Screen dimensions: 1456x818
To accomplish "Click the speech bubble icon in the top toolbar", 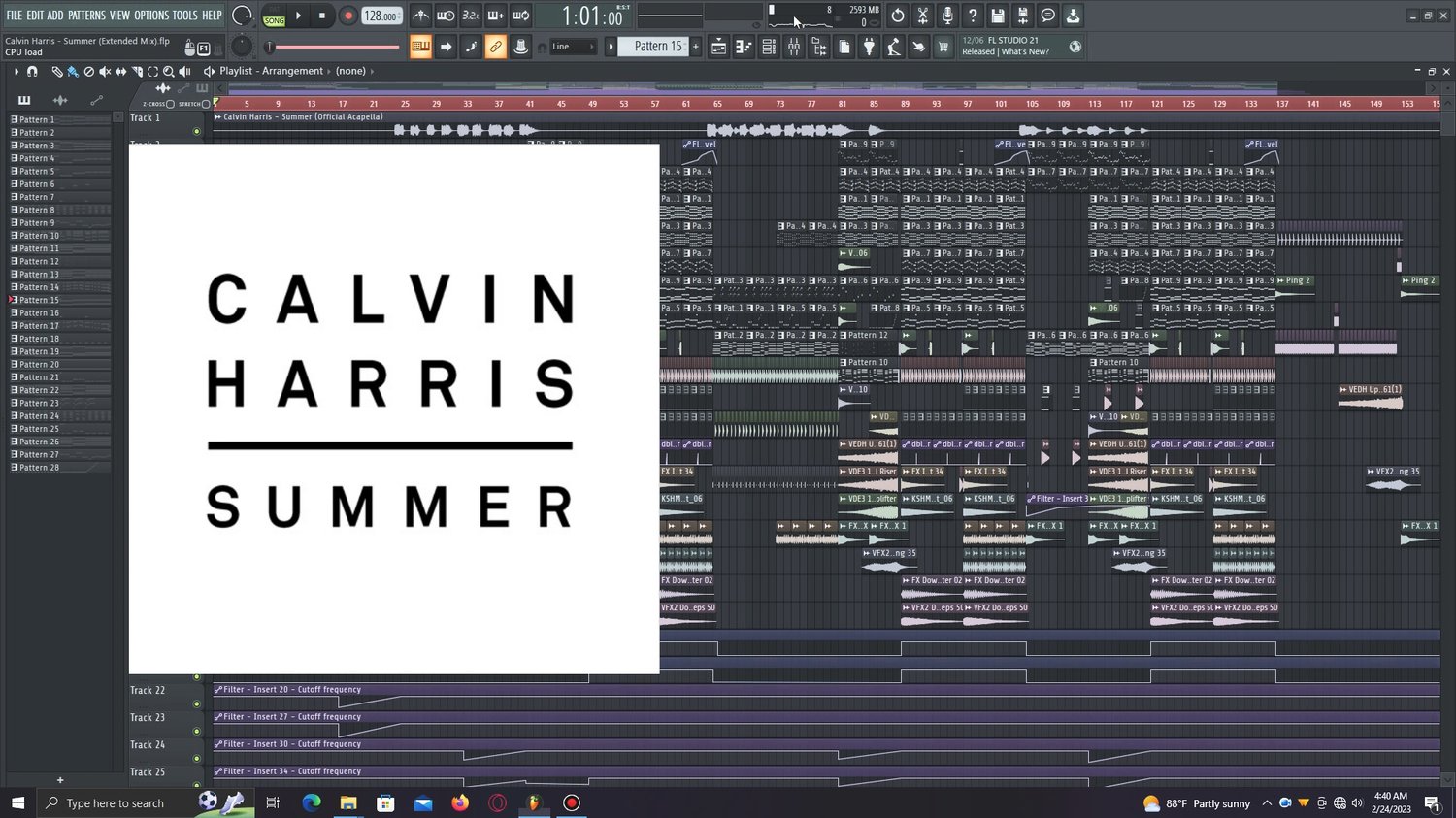I will coord(1048,16).
